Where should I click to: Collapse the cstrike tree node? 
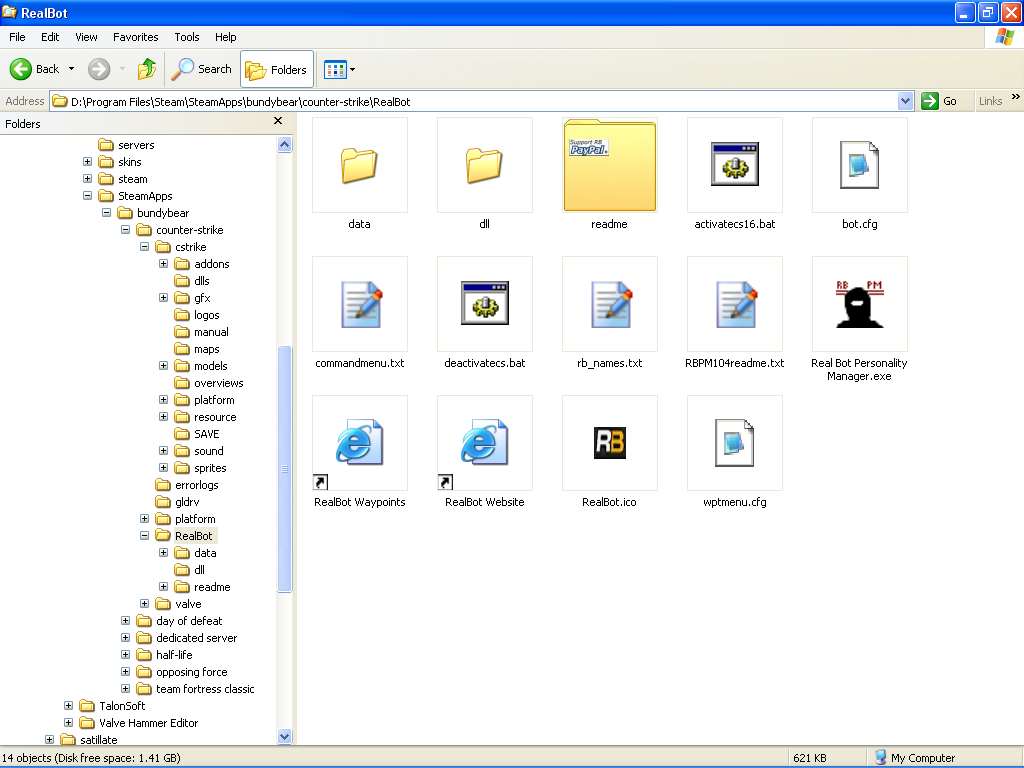point(144,246)
